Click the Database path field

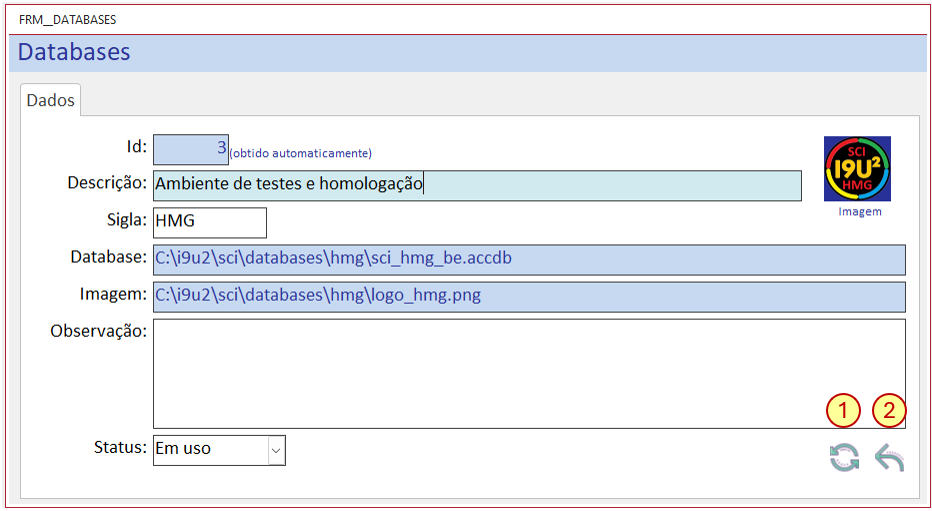coord(529,260)
